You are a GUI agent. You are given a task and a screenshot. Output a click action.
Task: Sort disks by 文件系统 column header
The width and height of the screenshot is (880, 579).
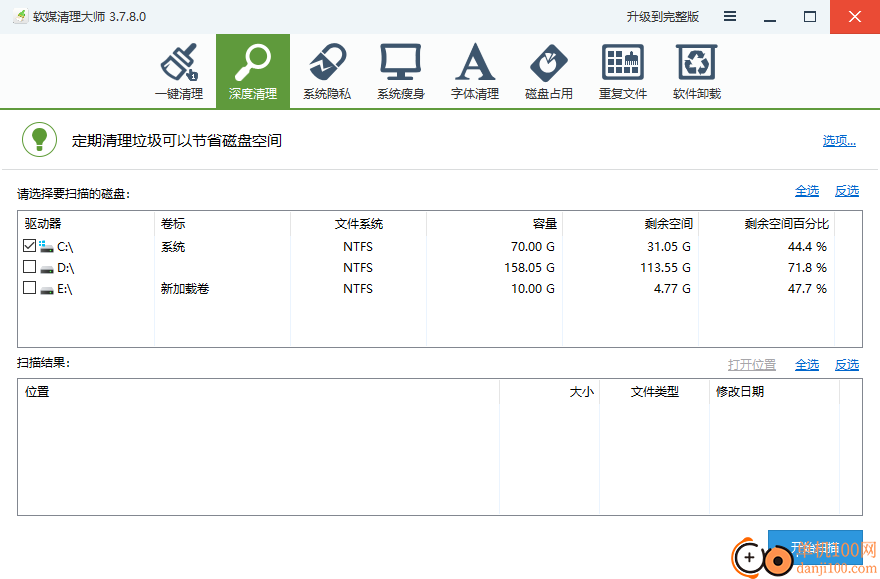359,224
